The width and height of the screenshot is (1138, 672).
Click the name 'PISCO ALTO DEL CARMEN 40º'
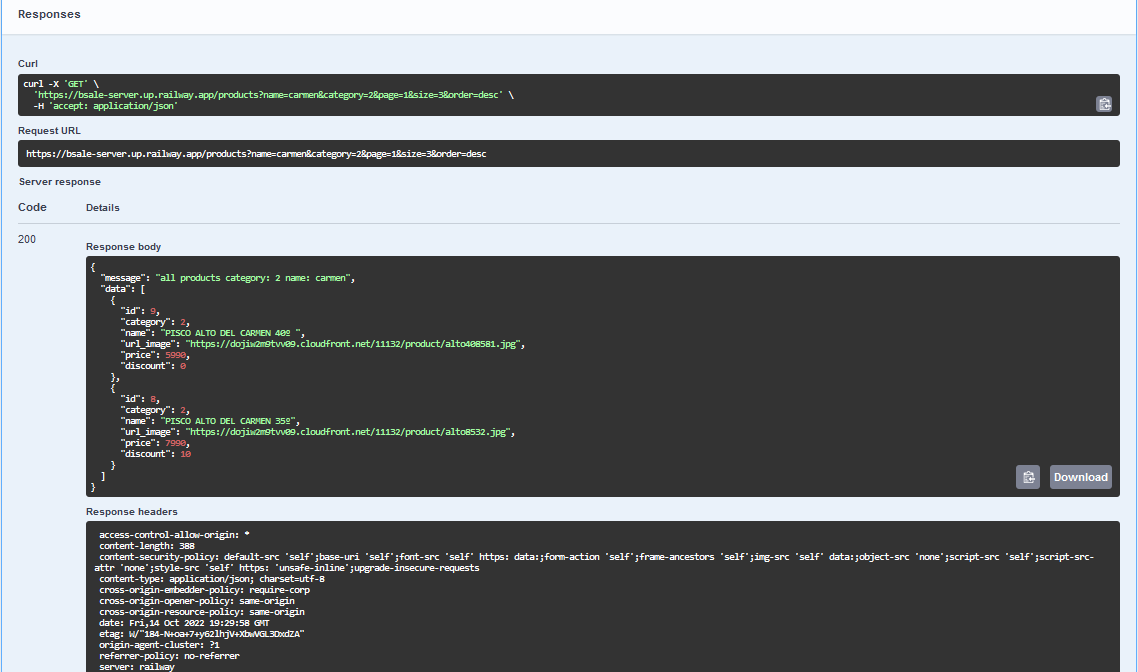coord(231,333)
